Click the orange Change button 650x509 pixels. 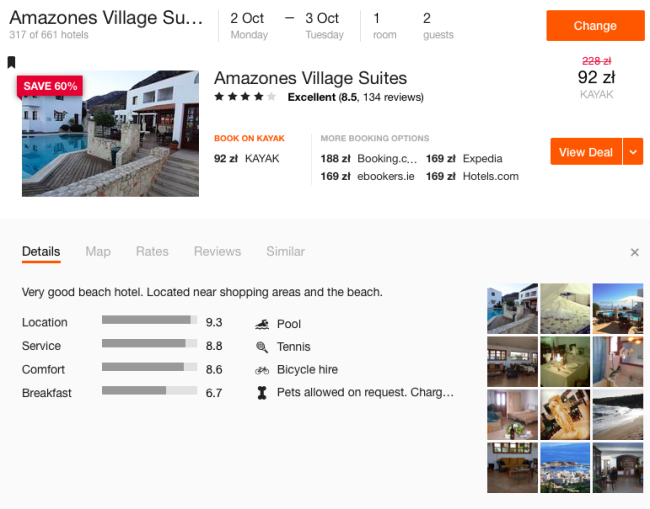[595, 26]
